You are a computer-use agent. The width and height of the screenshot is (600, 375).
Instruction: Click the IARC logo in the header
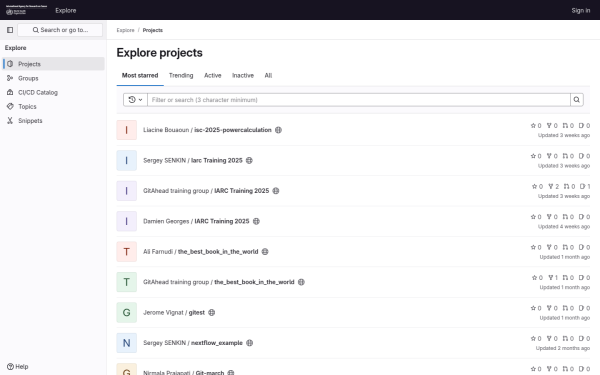(x=26, y=10)
